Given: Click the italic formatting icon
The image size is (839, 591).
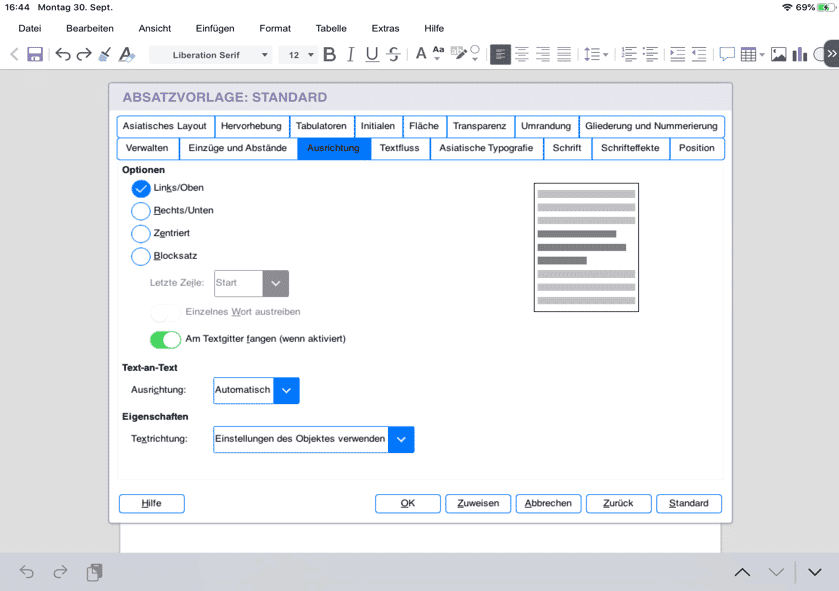Looking at the screenshot, I should 350,55.
